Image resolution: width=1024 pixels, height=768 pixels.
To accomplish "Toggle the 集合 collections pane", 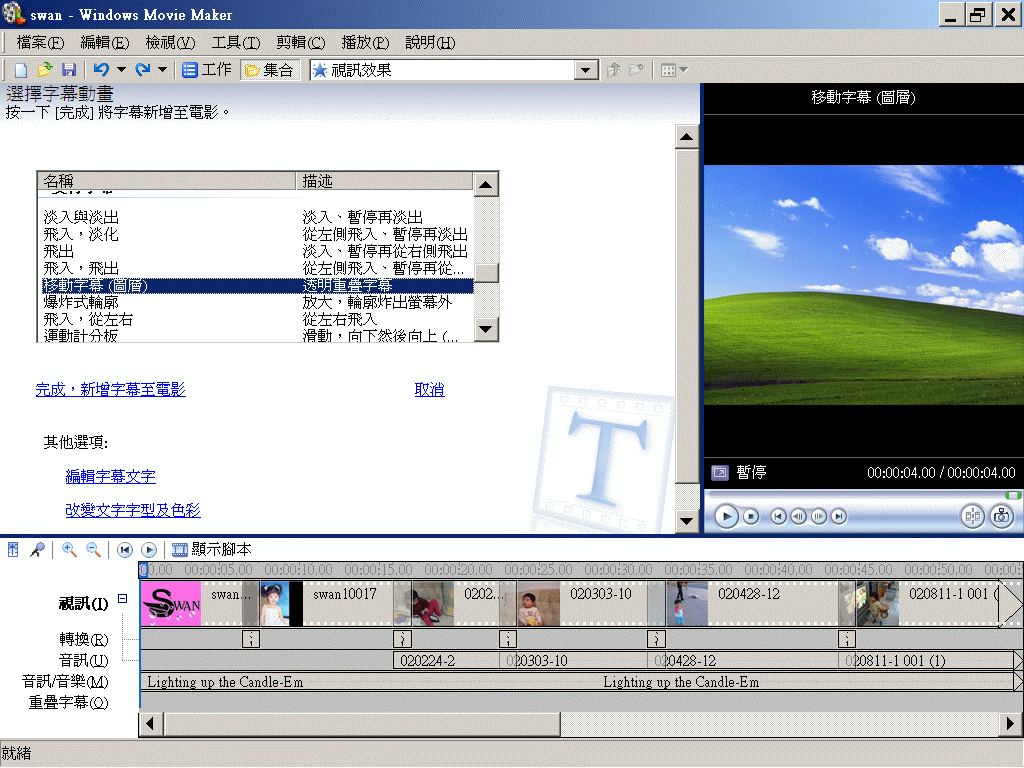I will (268, 69).
